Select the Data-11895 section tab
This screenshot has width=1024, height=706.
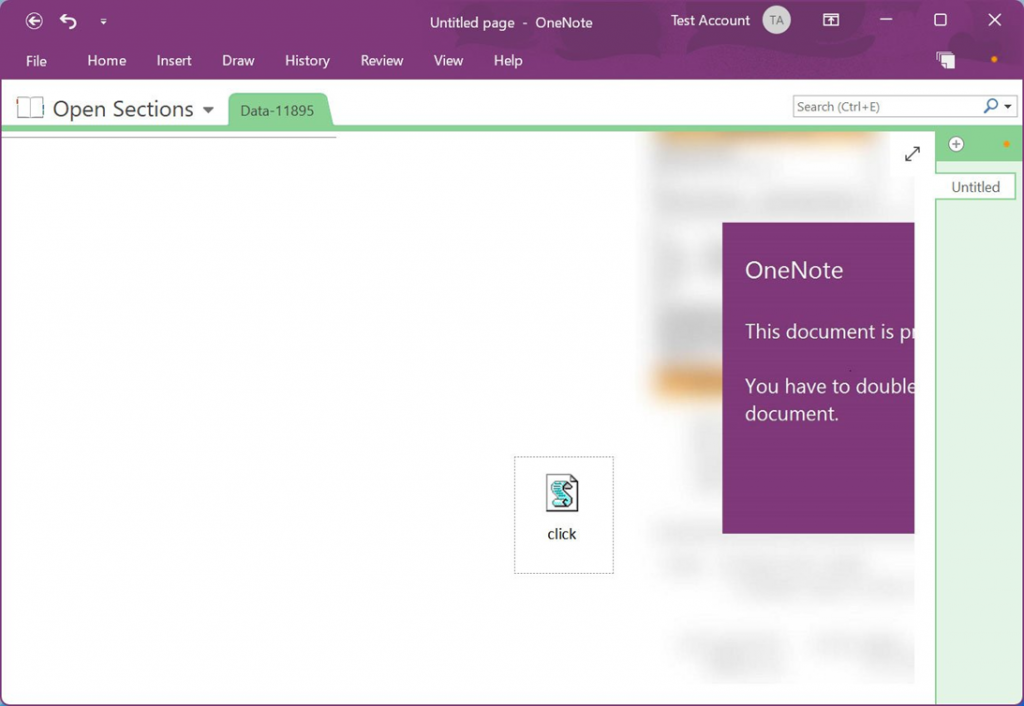(x=277, y=110)
